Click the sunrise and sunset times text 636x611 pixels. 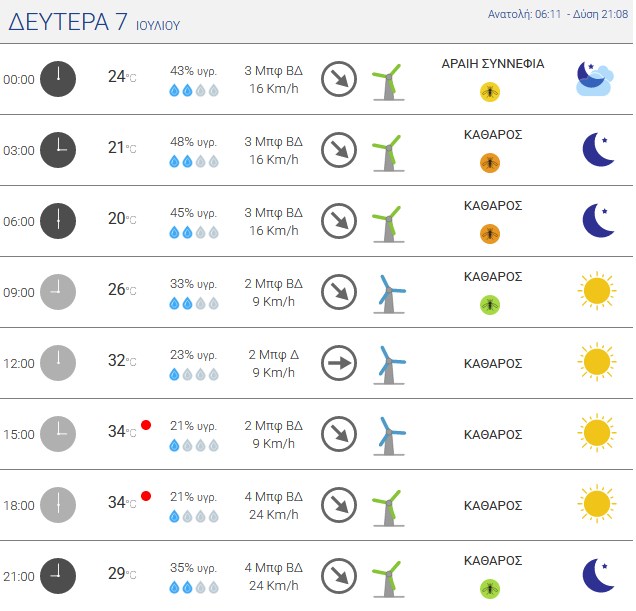tap(558, 14)
